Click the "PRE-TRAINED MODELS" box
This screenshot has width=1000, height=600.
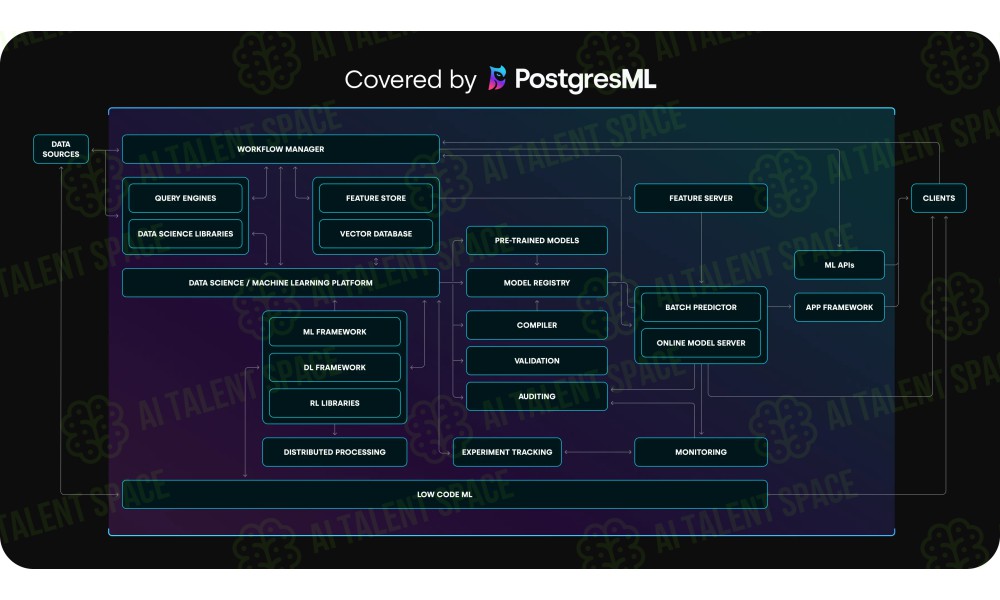pyautogui.click(x=537, y=240)
